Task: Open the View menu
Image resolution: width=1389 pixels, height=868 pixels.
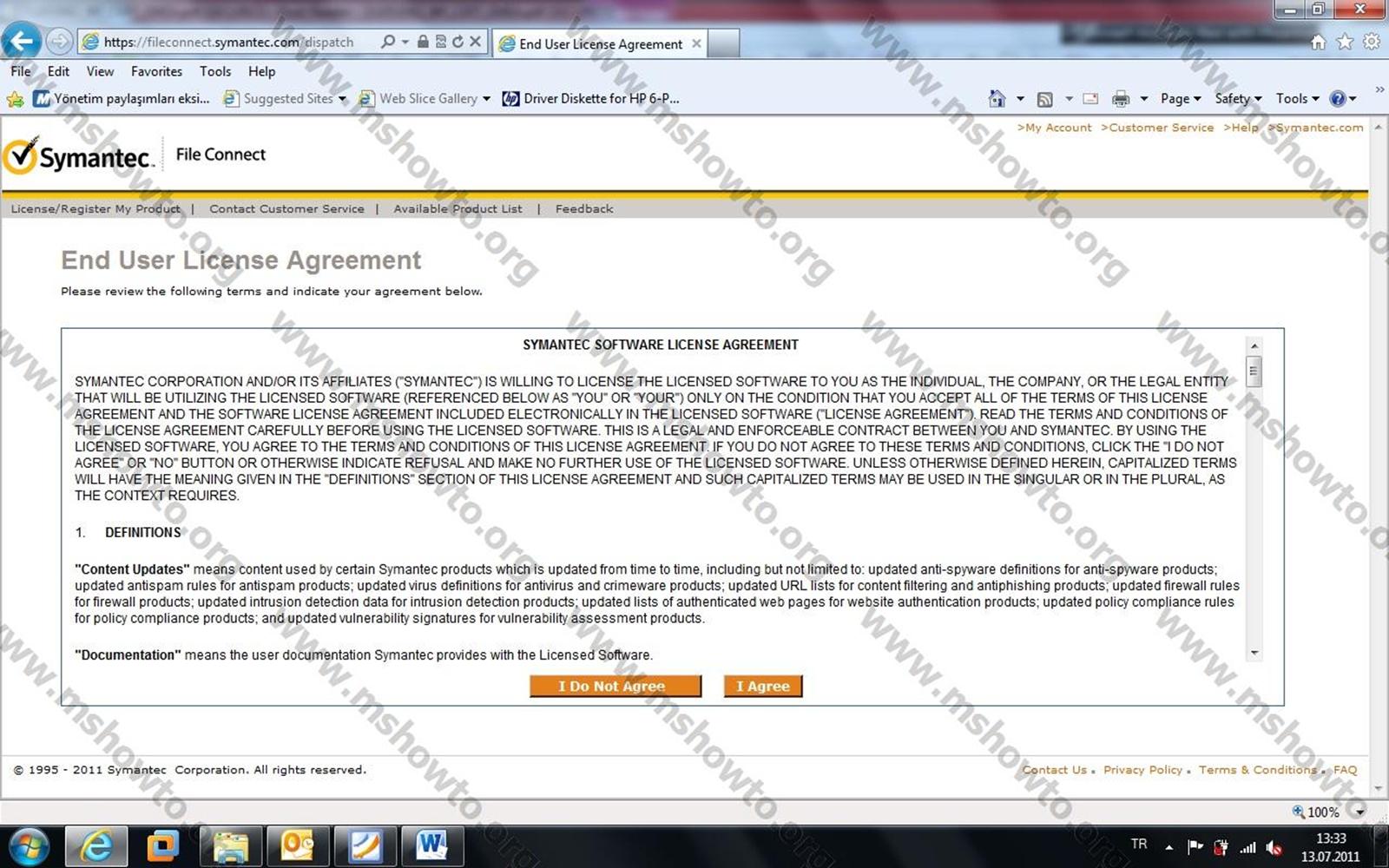Action: pyautogui.click(x=100, y=71)
